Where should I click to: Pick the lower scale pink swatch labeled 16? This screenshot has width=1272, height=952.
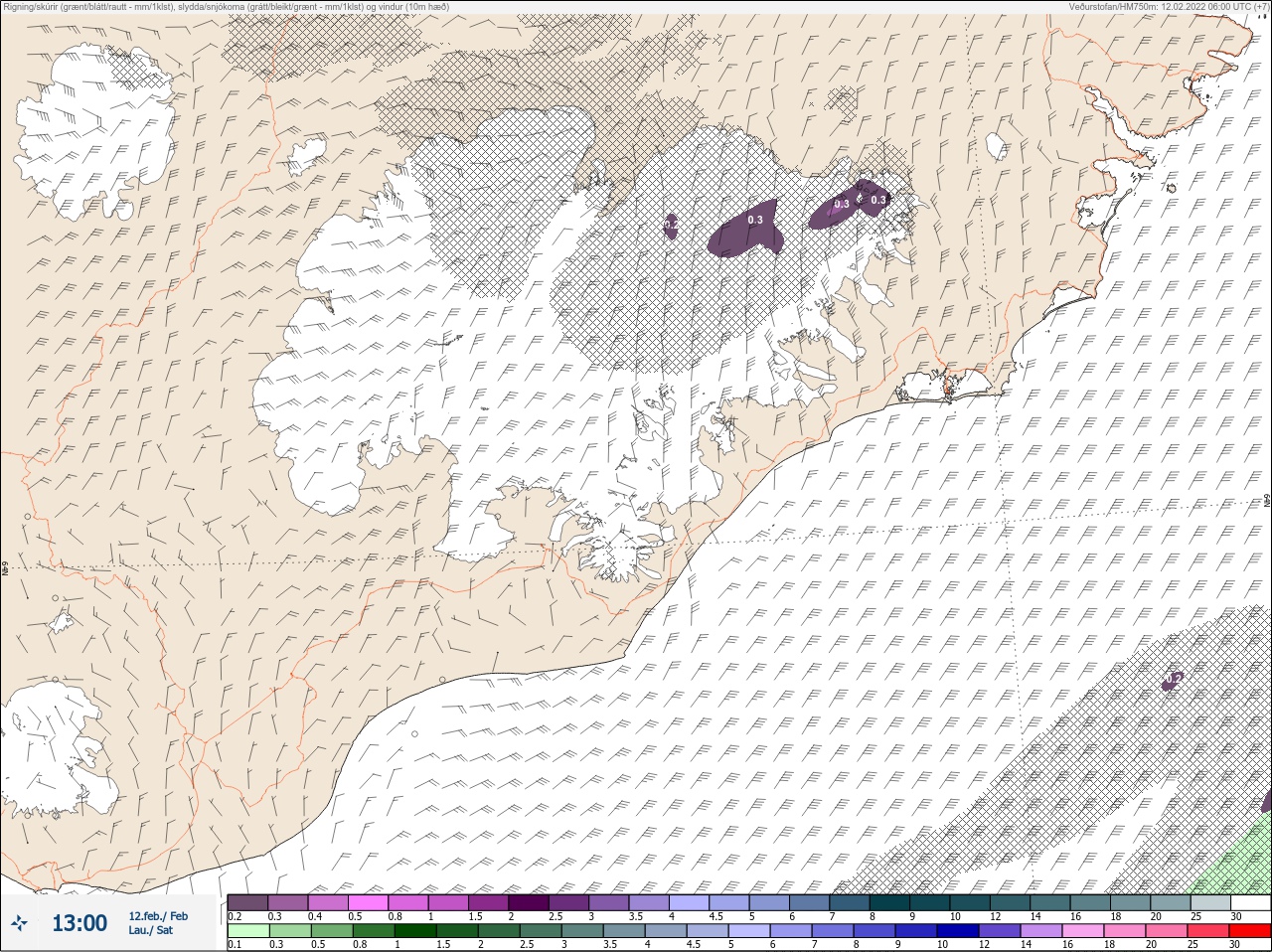click(x=1082, y=931)
